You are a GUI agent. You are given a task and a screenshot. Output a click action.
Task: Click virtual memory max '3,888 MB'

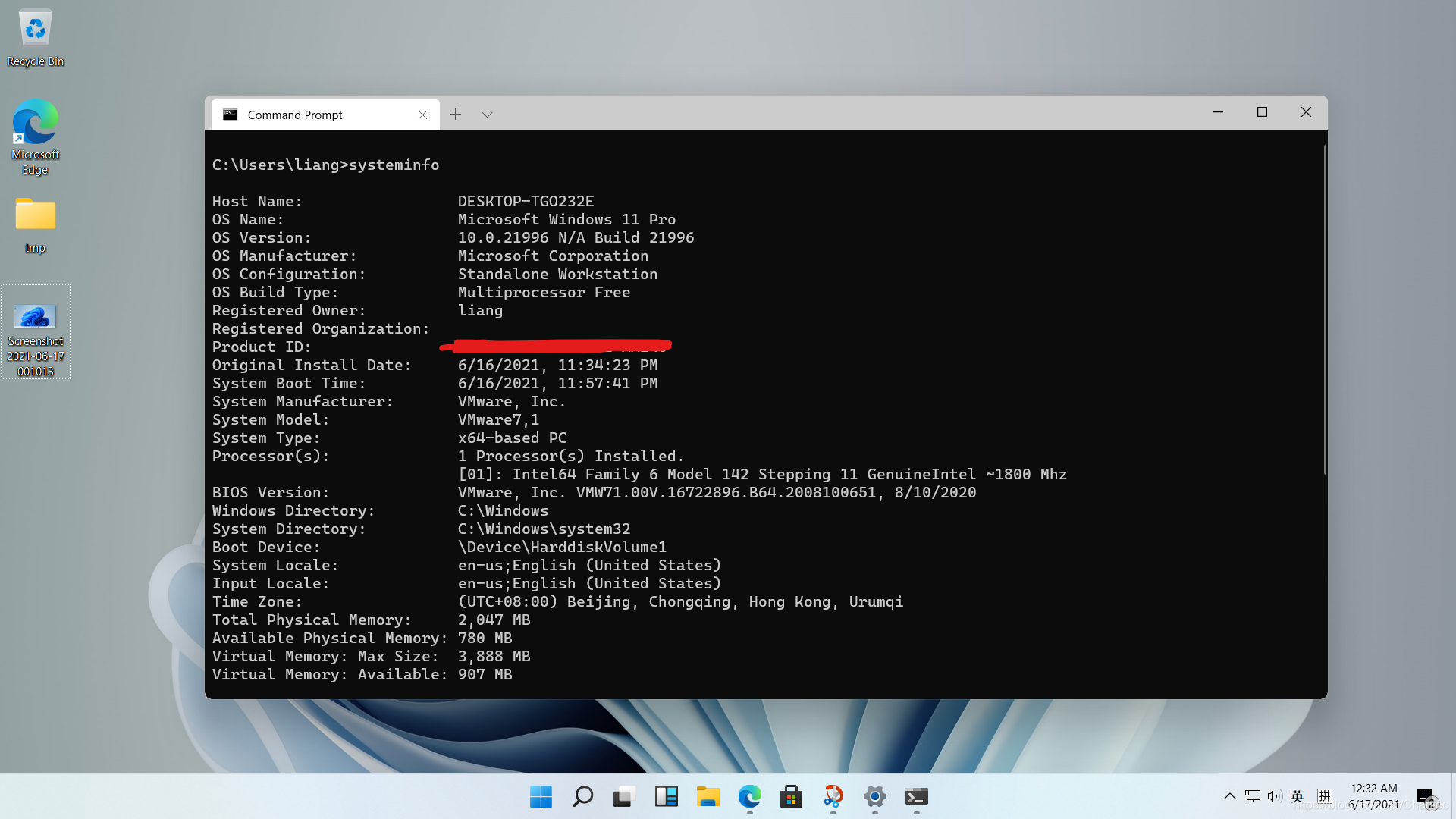tap(494, 656)
